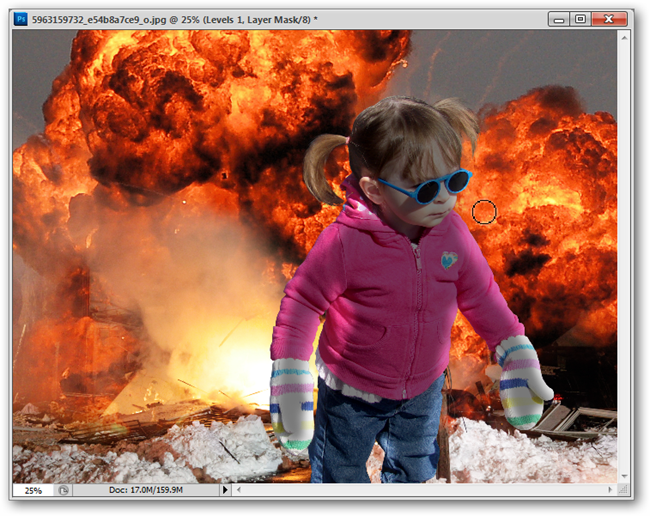
Task: Click the heart patch on pink hoodie
Action: coord(449,260)
